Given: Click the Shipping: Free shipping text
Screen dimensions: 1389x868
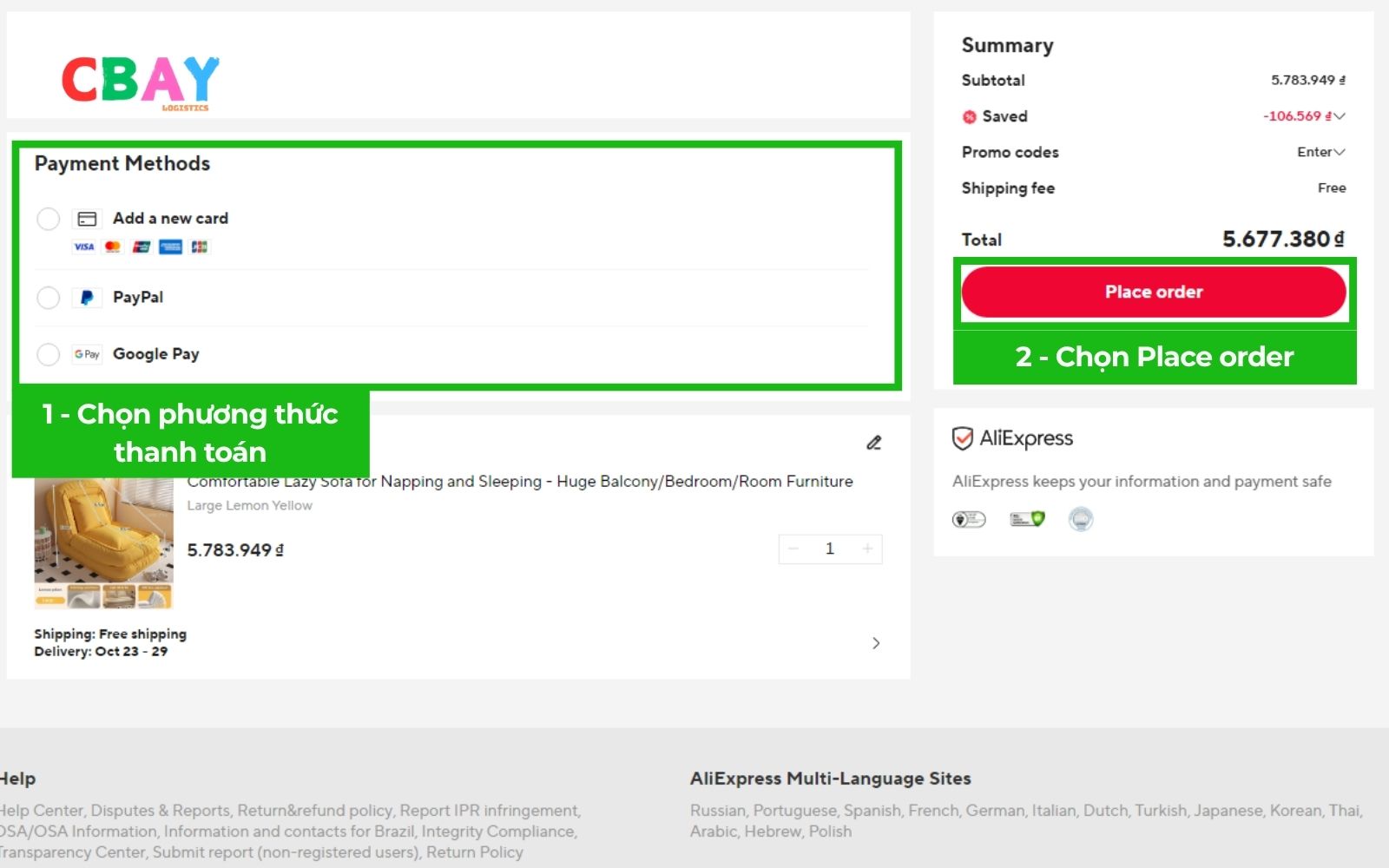Looking at the screenshot, I should [x=110, y=634].
